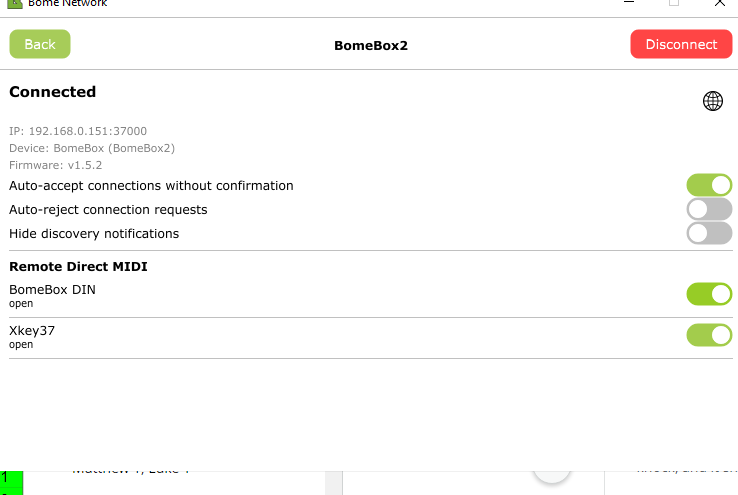
Task: Enable the auto-reject connection requests switch
Action: pos(709,209)
